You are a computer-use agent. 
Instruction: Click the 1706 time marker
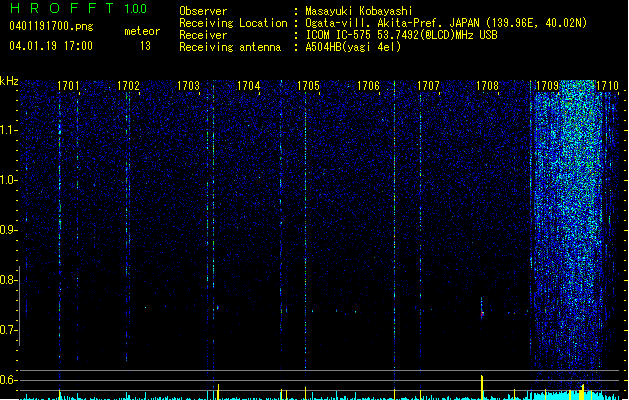368,86
